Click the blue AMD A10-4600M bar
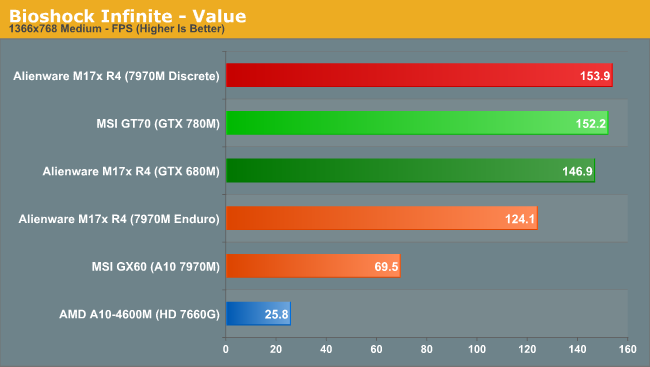This screenshot has height=367, width=650. coord(258,314)
